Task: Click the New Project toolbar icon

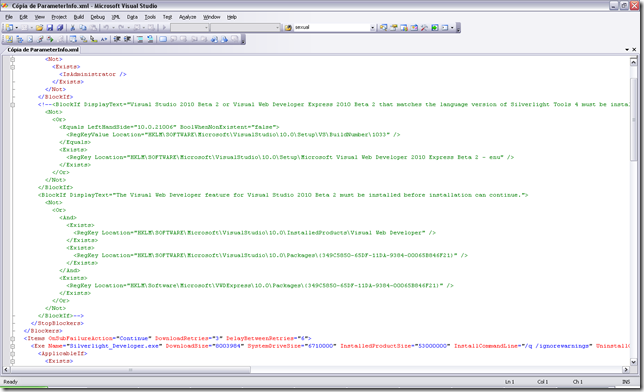Action: (9, 28)
